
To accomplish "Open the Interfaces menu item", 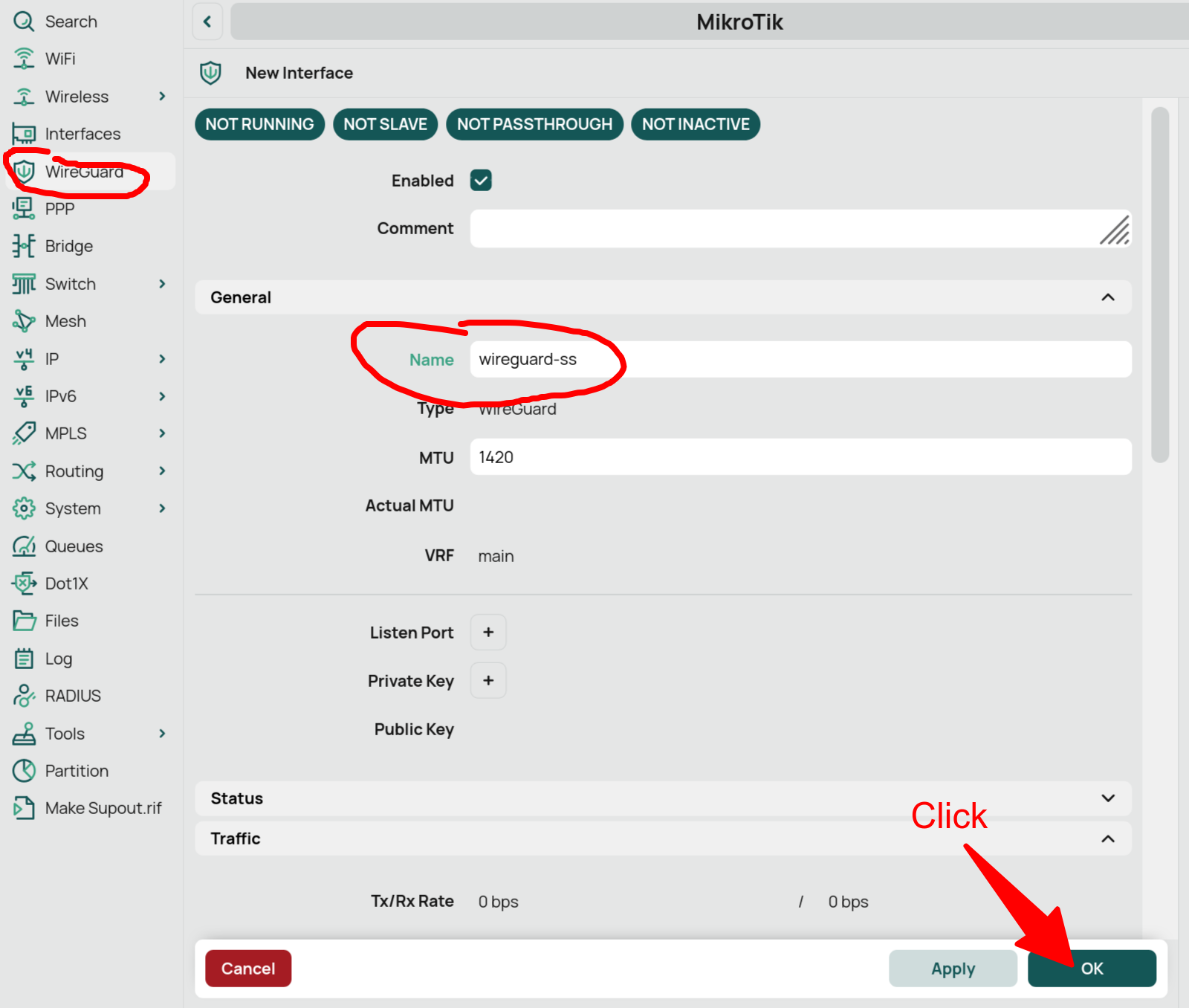I will pos(82,134).
